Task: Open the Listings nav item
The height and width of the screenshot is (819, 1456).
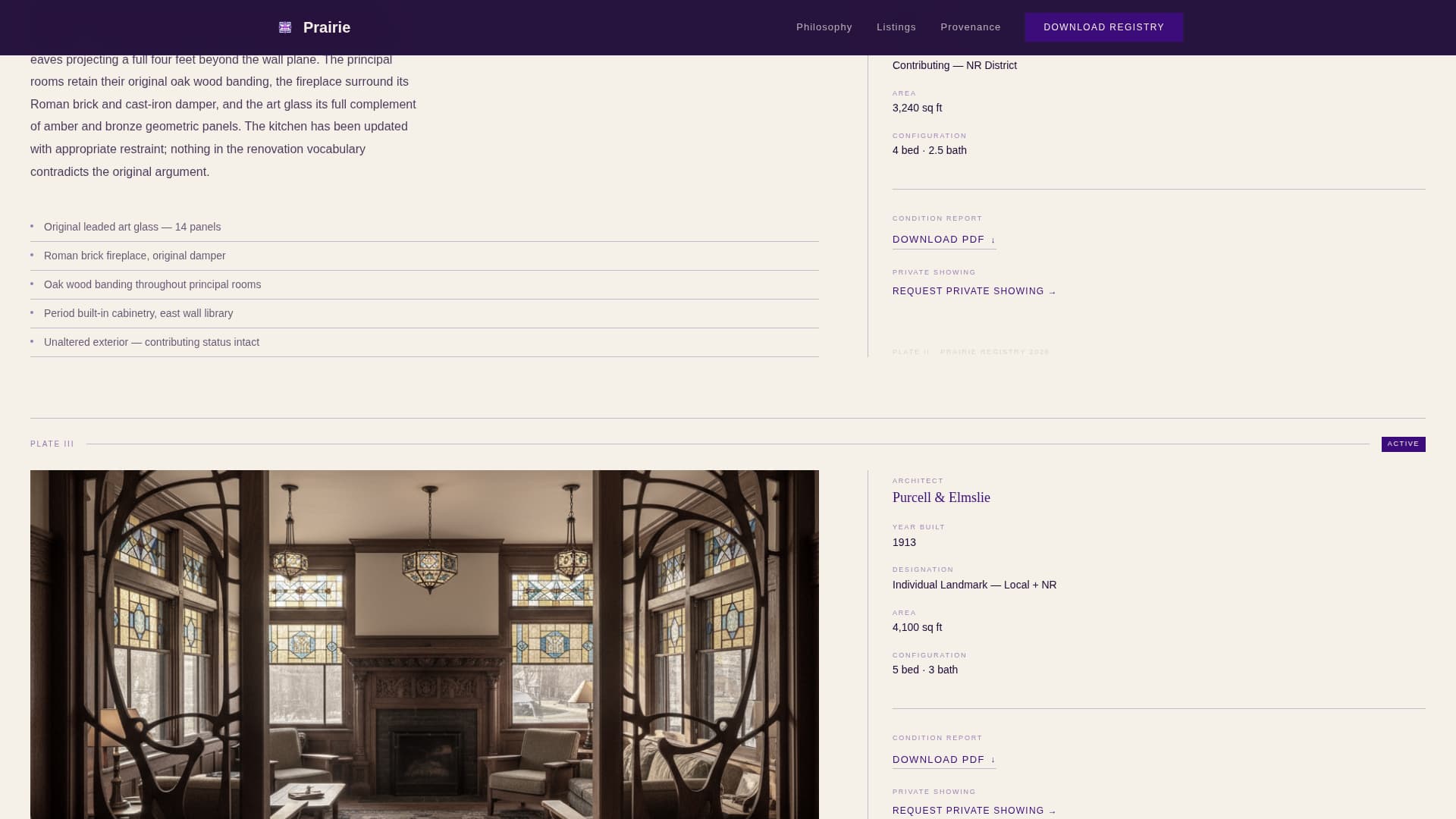Action: pos(896,27)
